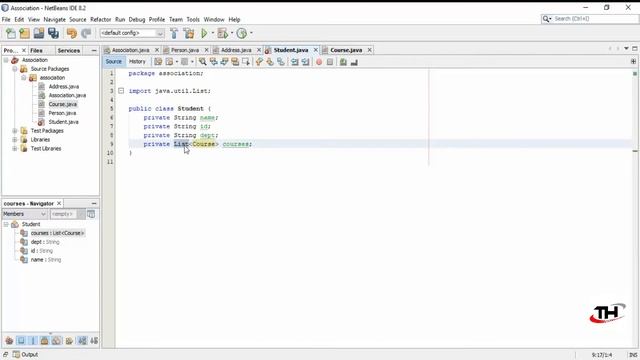The image size is (640, 360).
Task: Click the Stop Macro Recording icon
Action: tap(330, 62)
